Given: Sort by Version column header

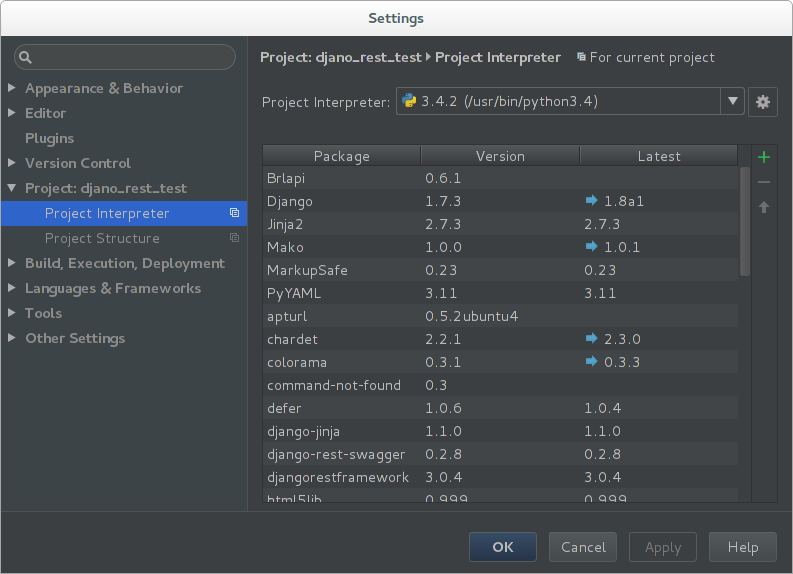Looking at the screenshot, I should click(500, 156).
